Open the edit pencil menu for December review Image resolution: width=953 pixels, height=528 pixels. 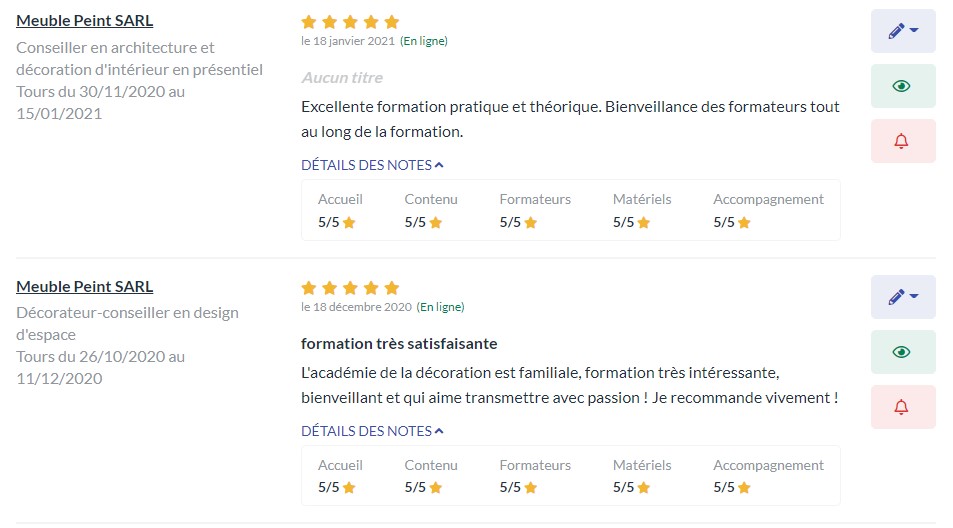903,297
